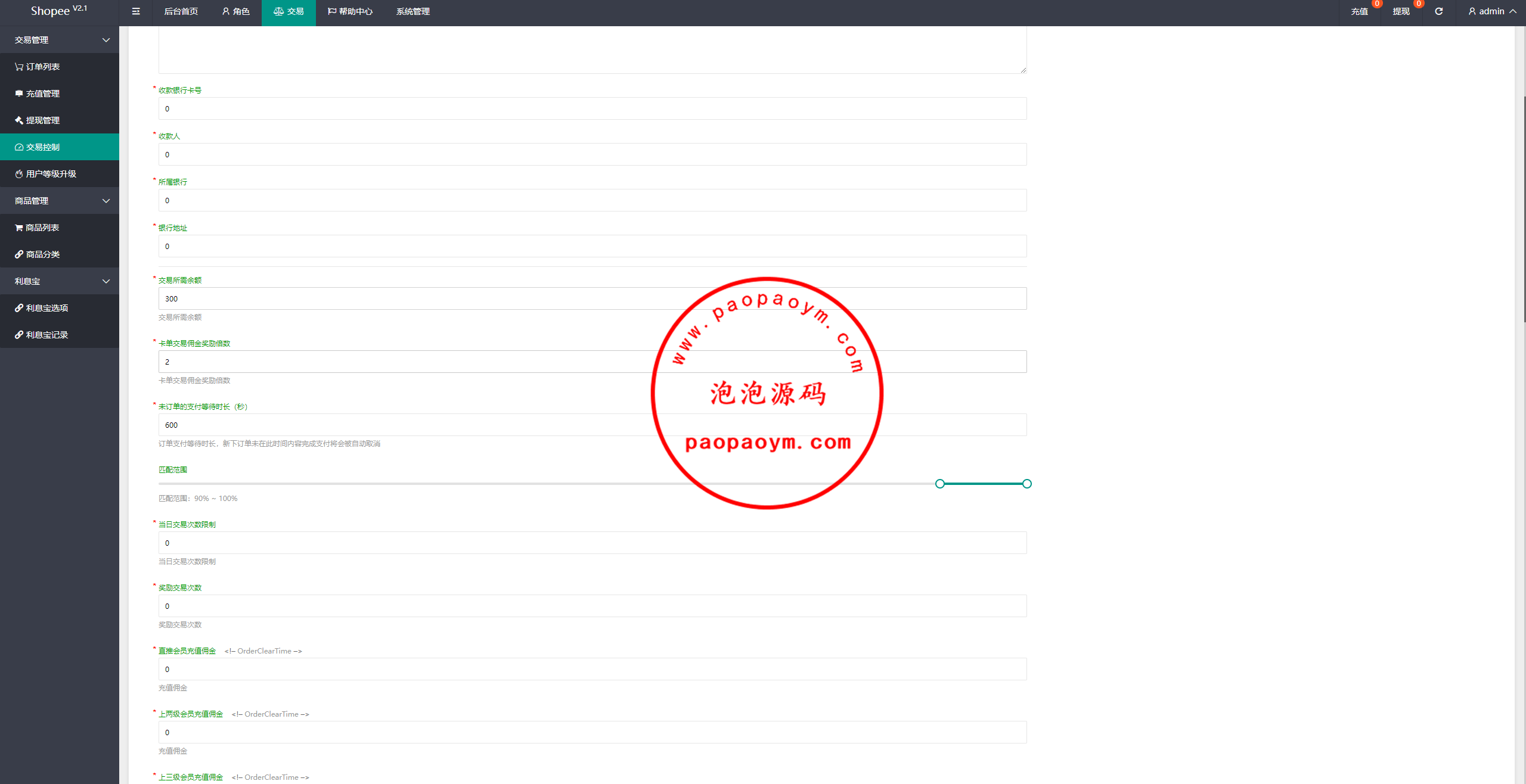This screenshot has width=1526, height=784.
Task: Open the admin user dropdown
Action: (x=1492, y=11)
